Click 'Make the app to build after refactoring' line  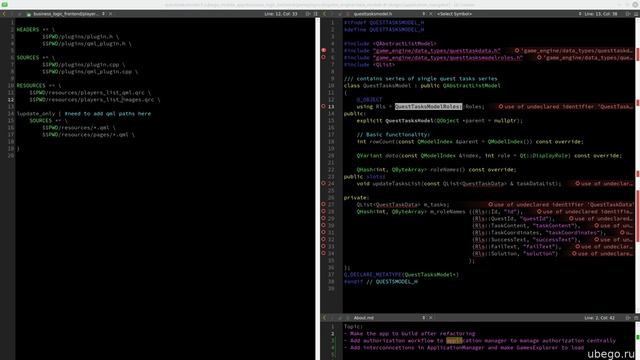tap(409, 333)
